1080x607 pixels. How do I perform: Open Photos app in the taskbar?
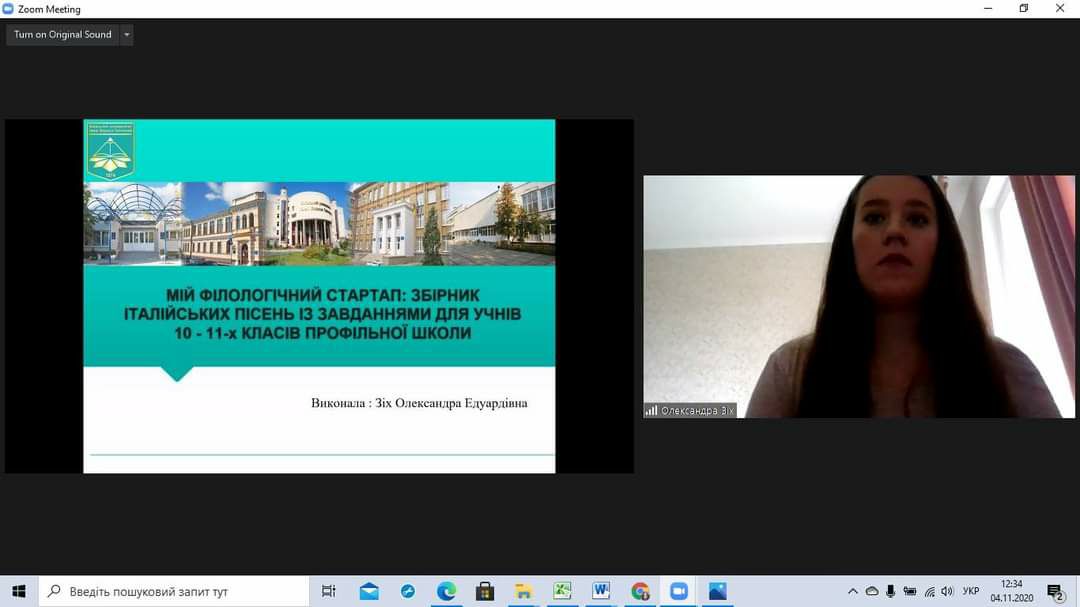[x=717, y=591]
